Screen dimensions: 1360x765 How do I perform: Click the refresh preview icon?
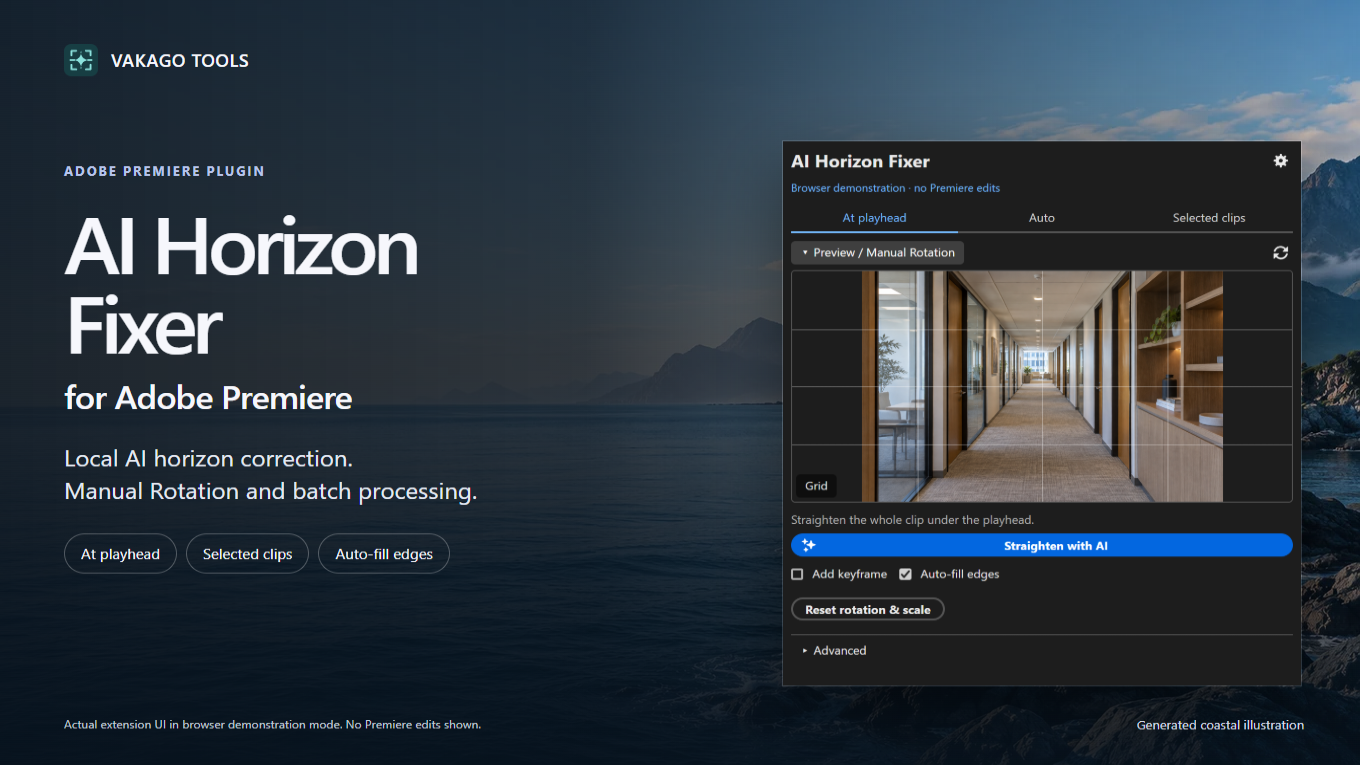pos(1280,253)
